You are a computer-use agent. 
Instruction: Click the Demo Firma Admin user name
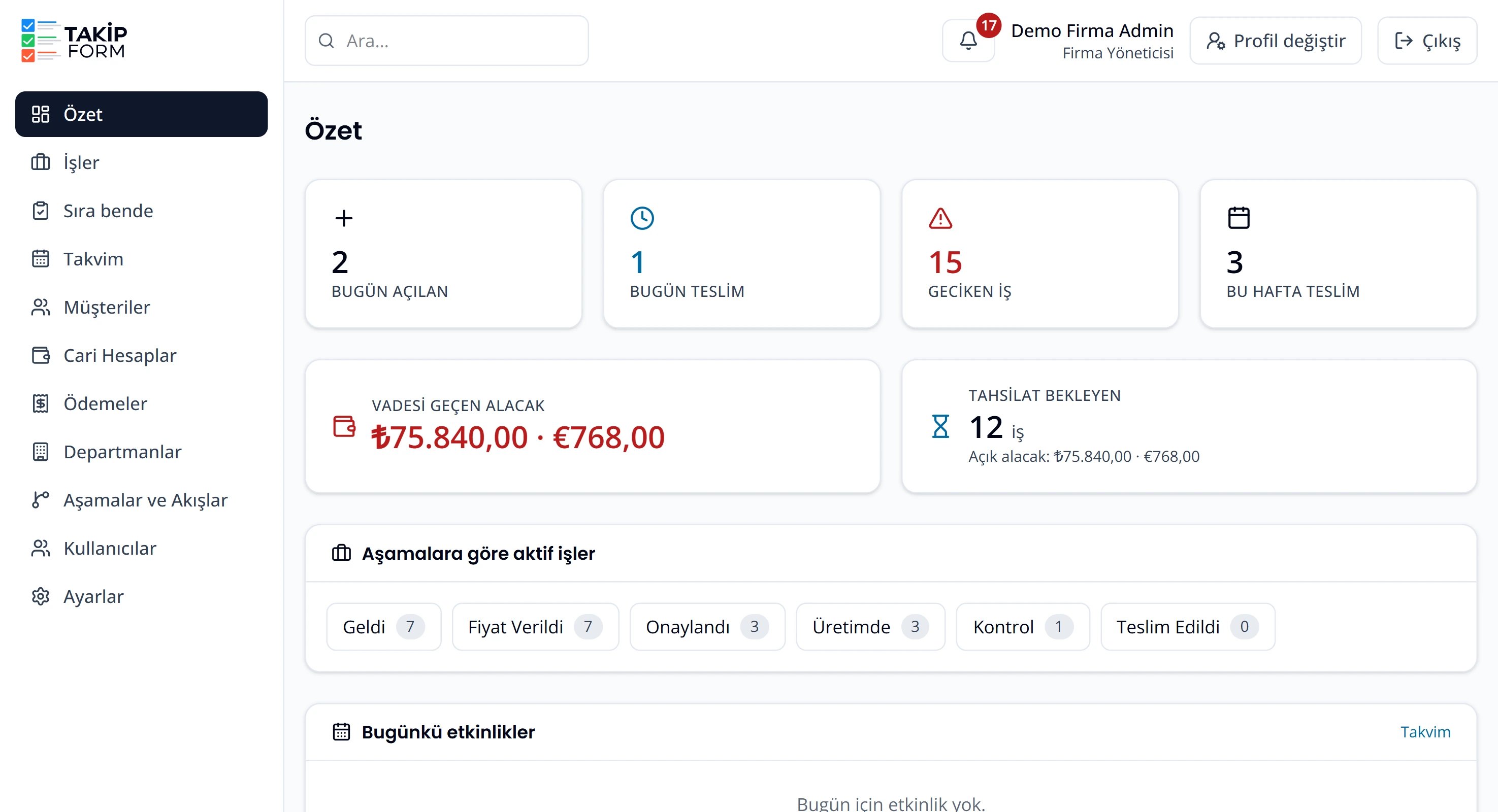1092,30
